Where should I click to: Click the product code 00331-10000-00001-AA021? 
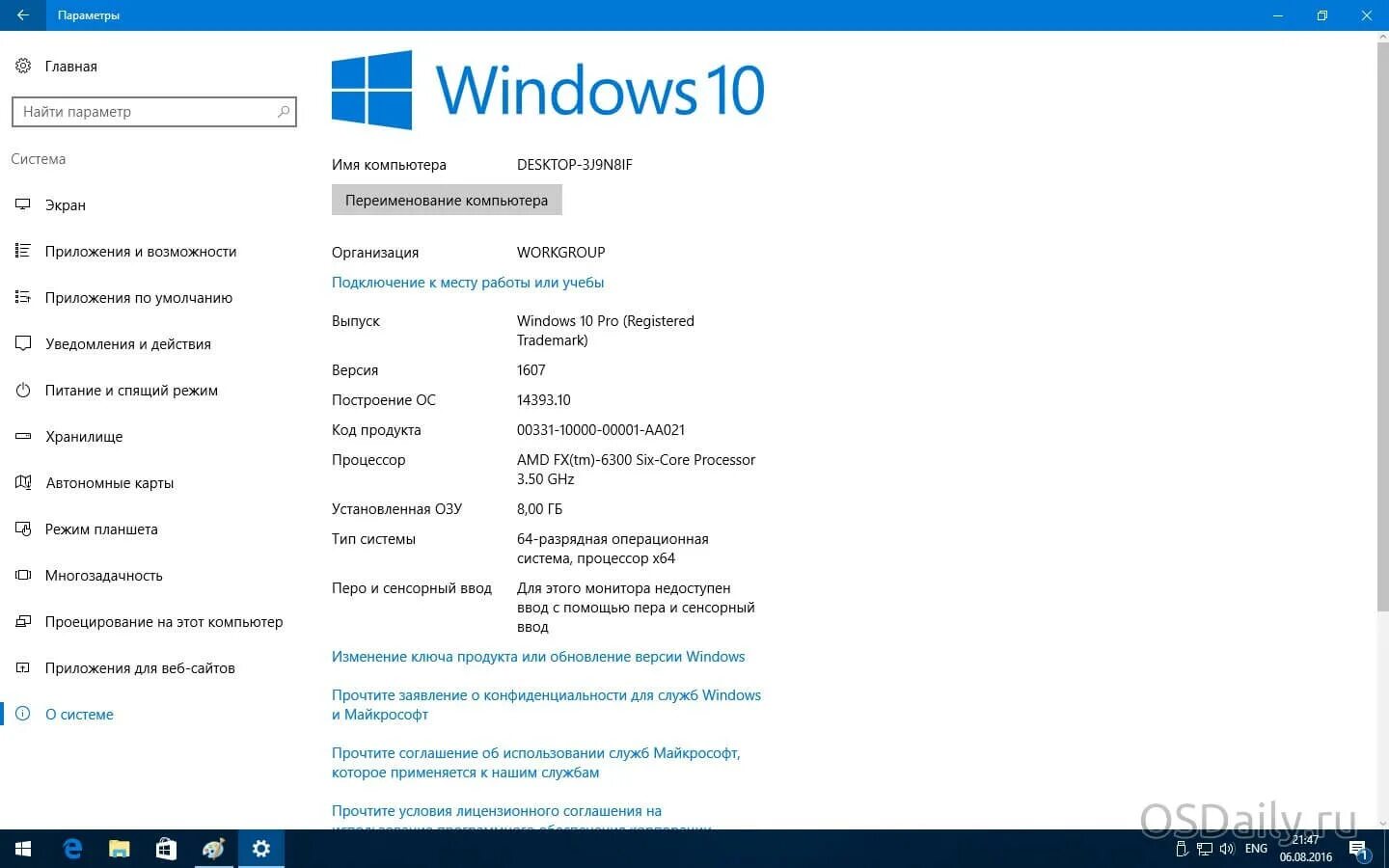601,430
